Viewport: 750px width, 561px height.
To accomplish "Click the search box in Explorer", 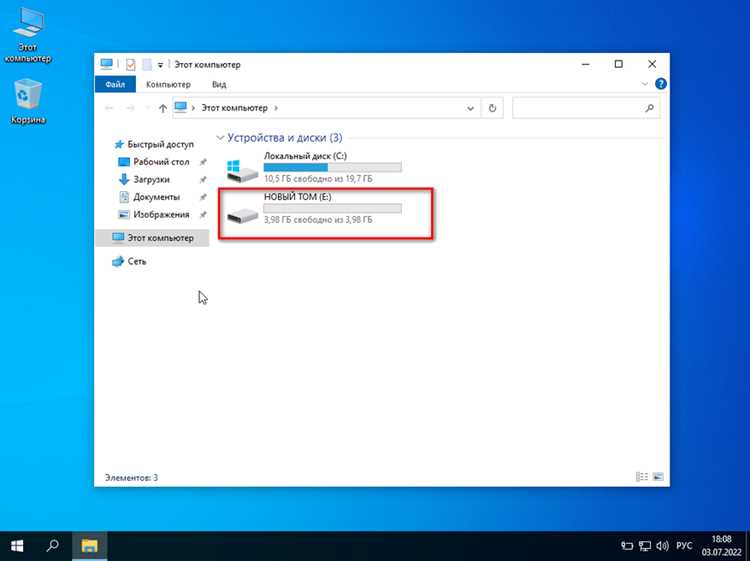I will pos(586,109).
